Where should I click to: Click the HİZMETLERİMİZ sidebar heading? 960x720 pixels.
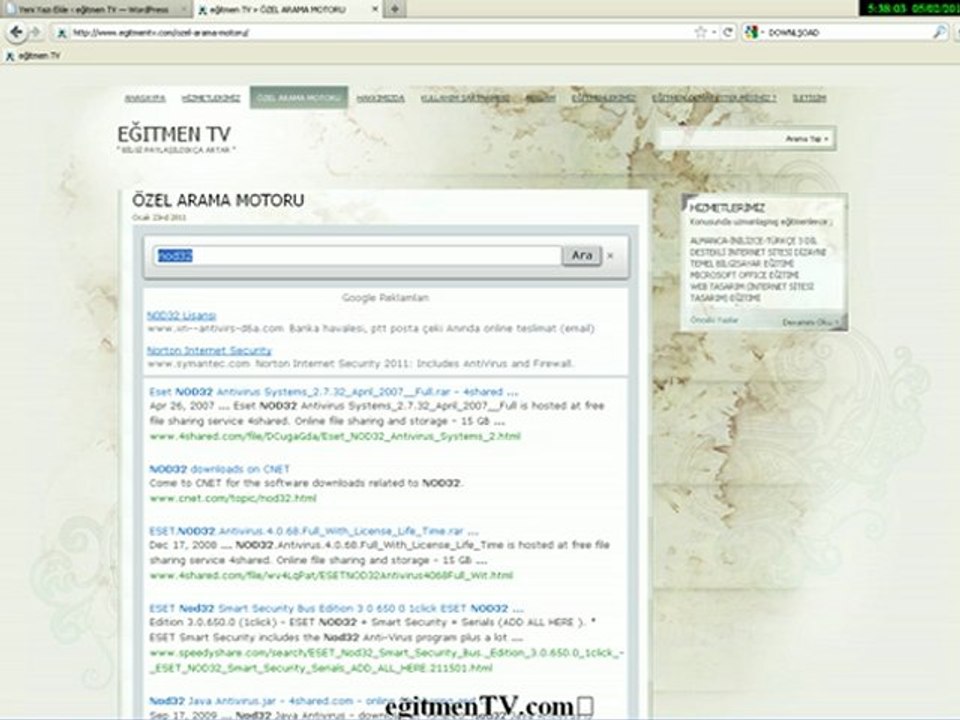point(727,208)
